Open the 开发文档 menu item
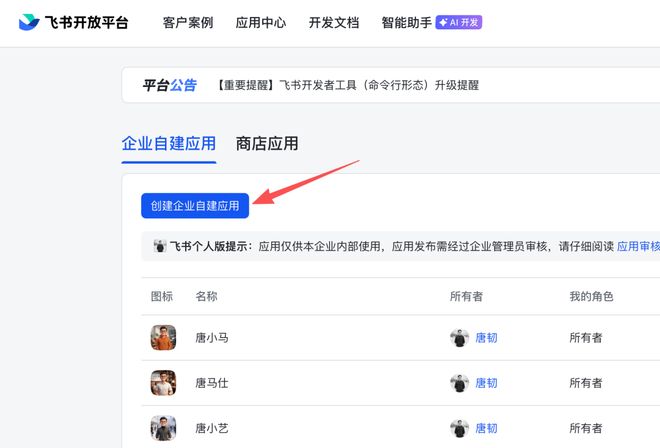Image resolution: width=660 pixels, height=448 pixels. click(x=334, y=22)
